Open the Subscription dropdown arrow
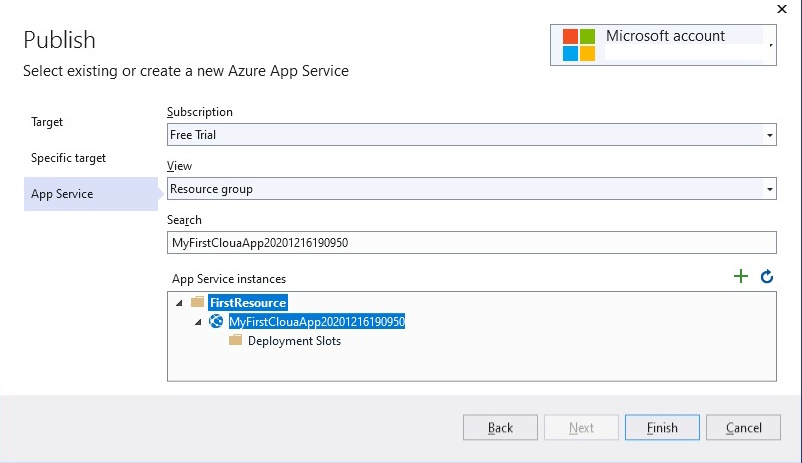This screenshot has width=802, height=463. click(x=769, y=135)
